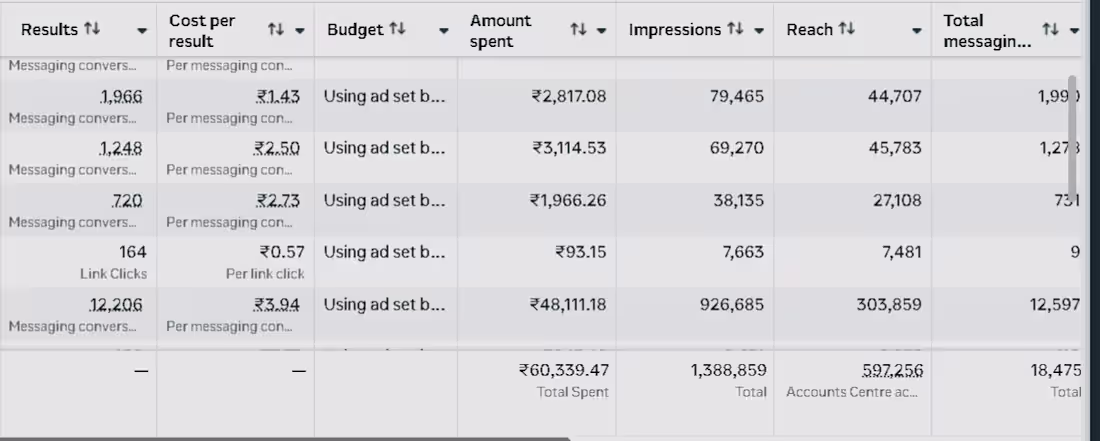
Task: Expand the Budget column dropdown caret
Action: [444, 31]
